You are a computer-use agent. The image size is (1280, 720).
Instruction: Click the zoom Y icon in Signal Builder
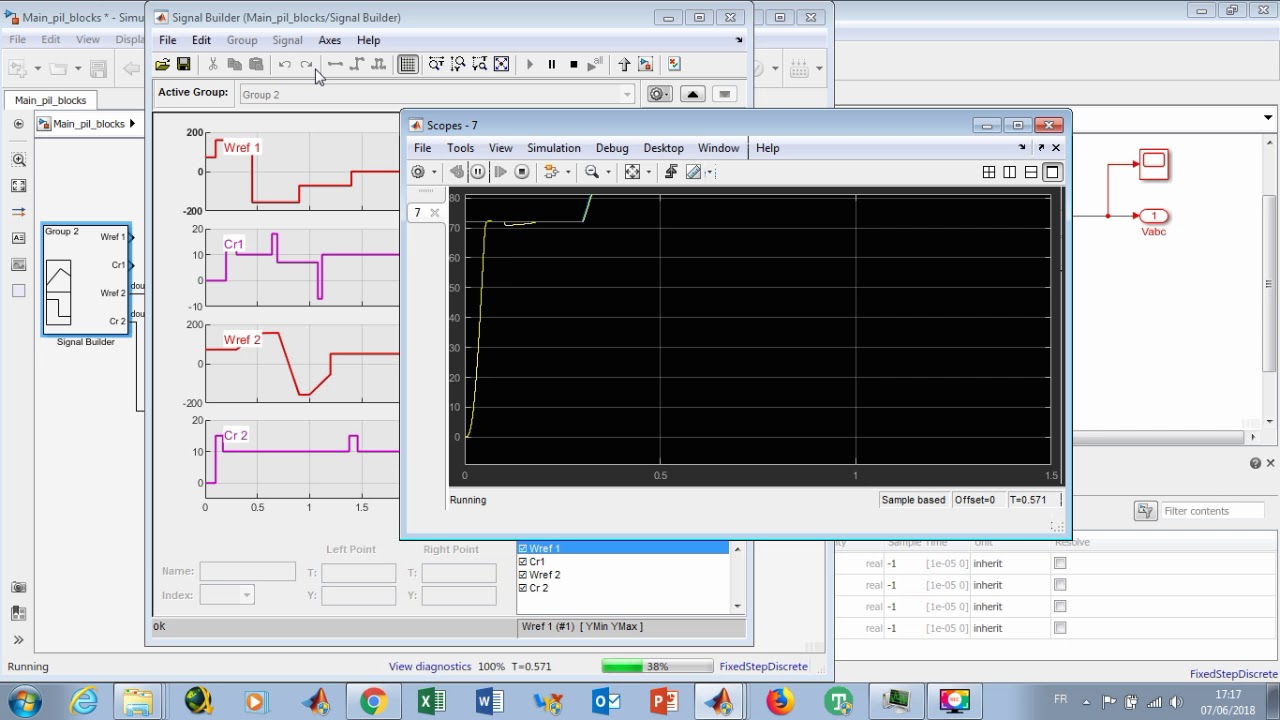pyautogui.click(x=458, y=64)
